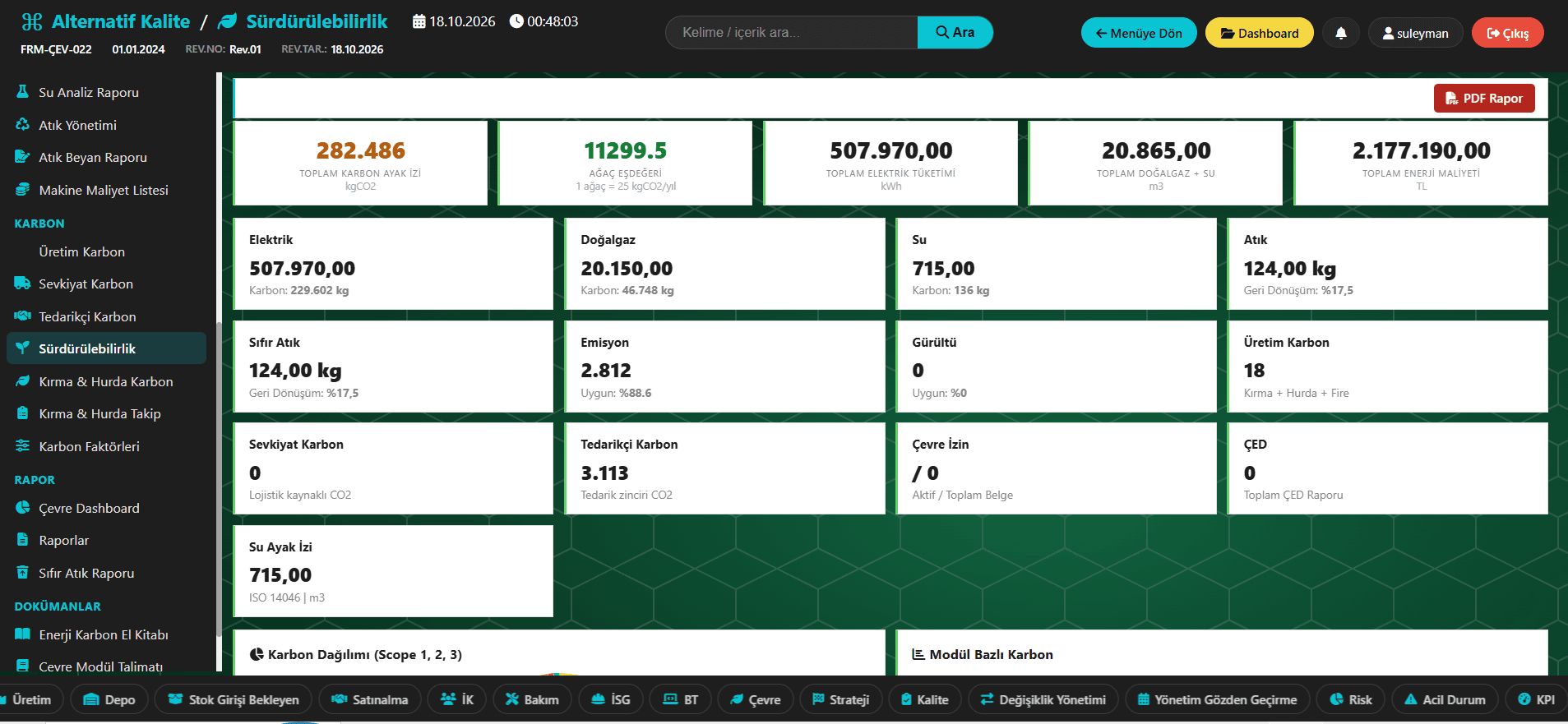Click the Alternatif Kalite logo icon
This screenshot has height=724, width=1568.
point(32,21)
